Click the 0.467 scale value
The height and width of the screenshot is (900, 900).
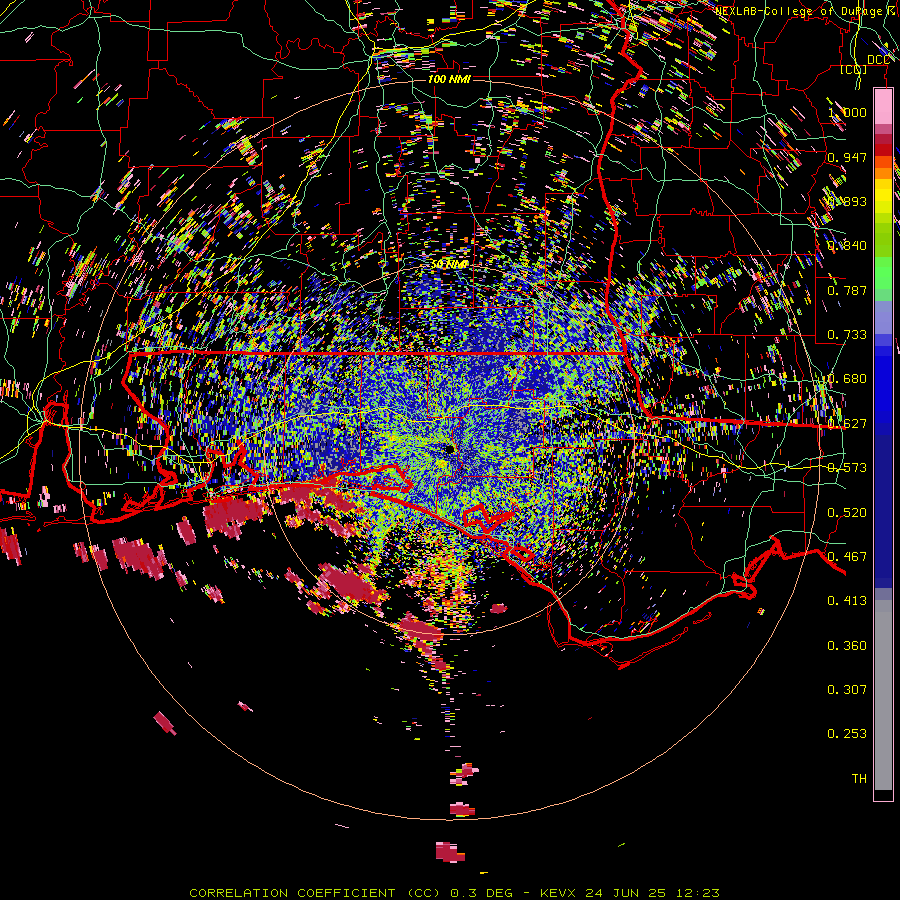coord(847,556)
